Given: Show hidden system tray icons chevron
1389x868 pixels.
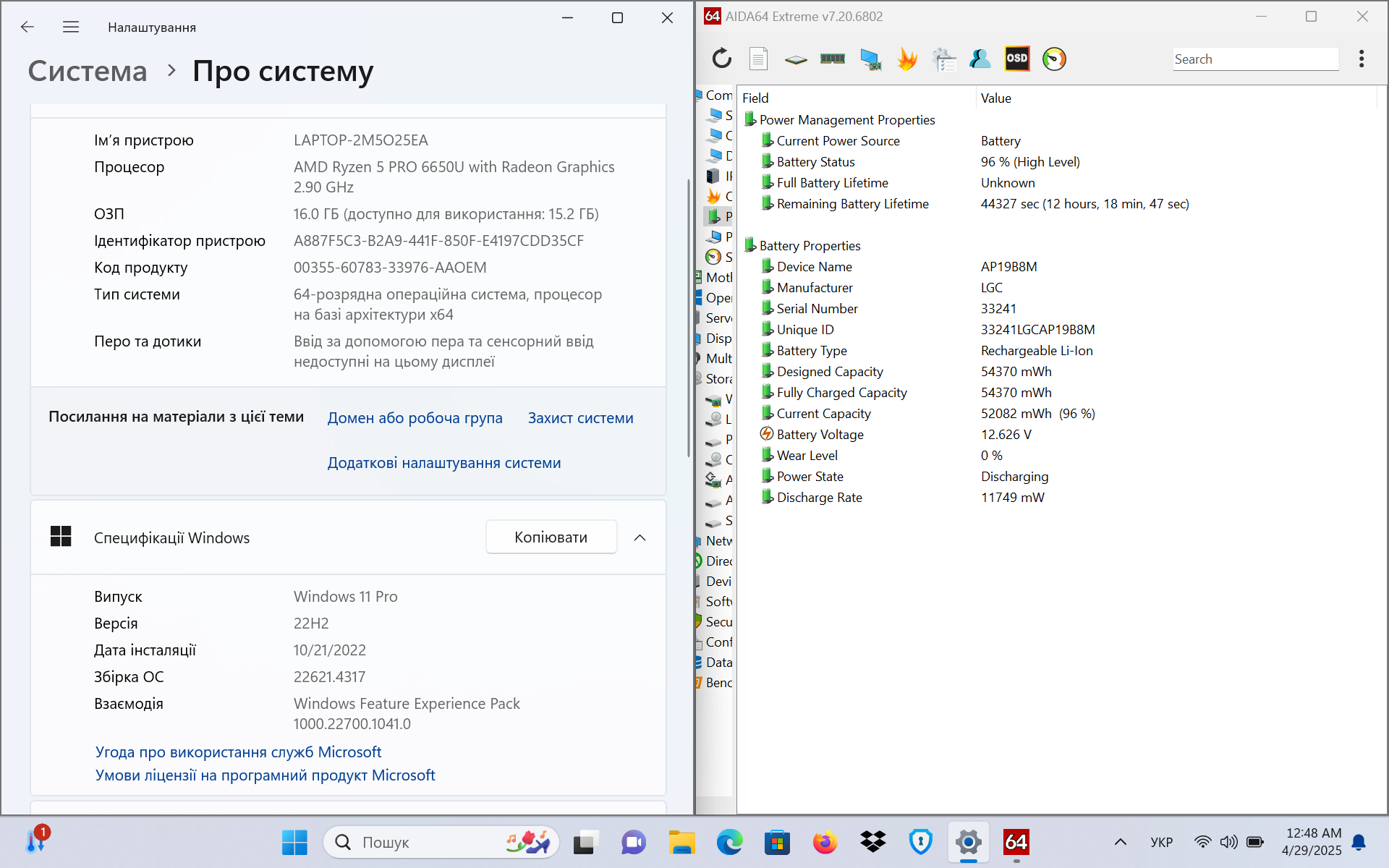Looking at the screenshot, I should click(1120, 842).
